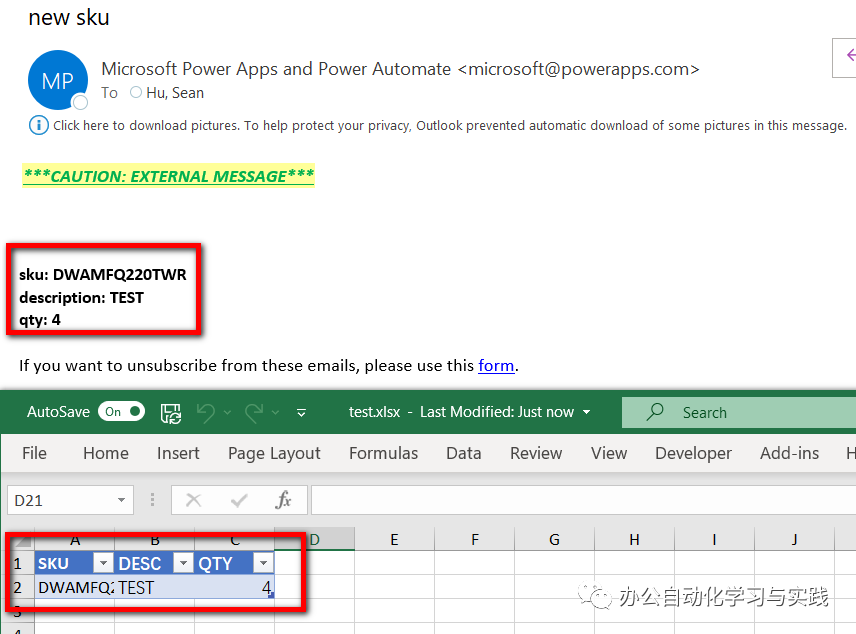
Task: Open the Home tab
Action: 106,453
